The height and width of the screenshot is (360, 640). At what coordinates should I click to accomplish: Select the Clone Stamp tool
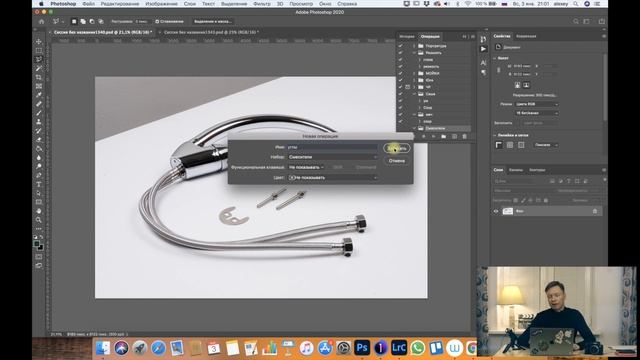click(x=39, y=122)
